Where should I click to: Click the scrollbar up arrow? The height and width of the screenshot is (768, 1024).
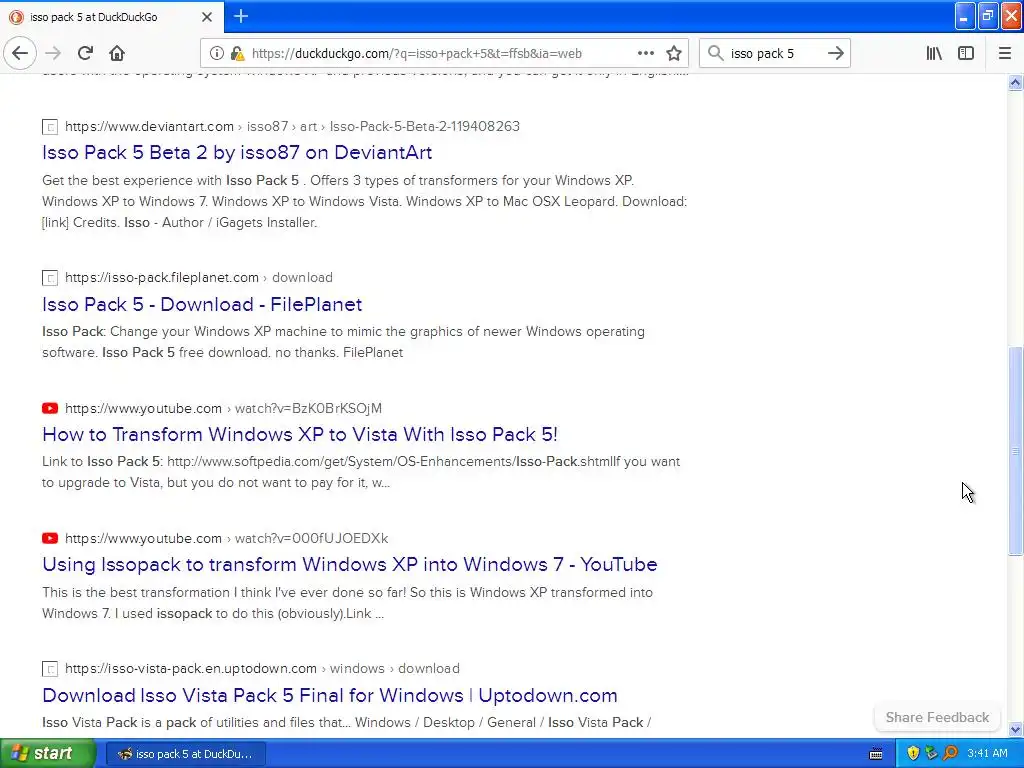click(x=1015, y=82)
